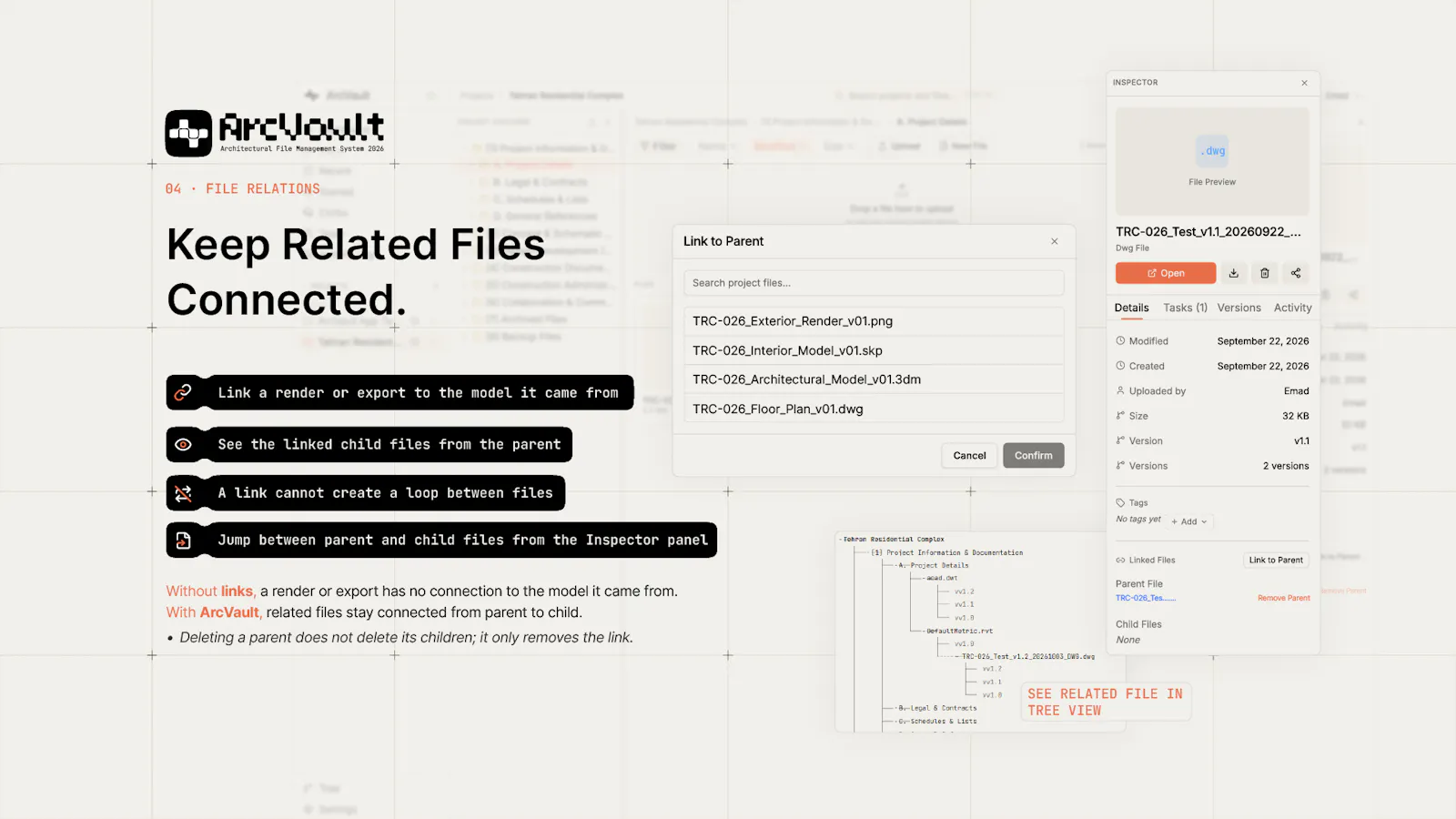Open the Versions tab
The height and width of the screenshot is (819, 1456).
tap(1239, 308)
